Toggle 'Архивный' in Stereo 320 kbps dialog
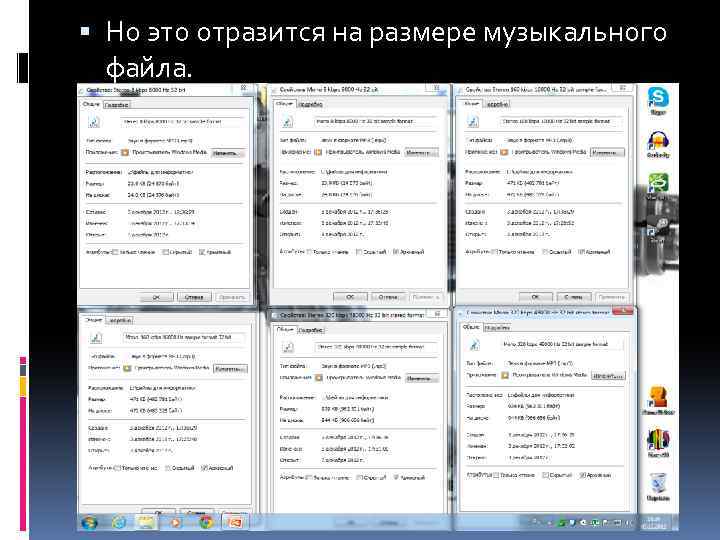Image resolution: width=720 pixels, height=540 pixels. click(396, 478)
